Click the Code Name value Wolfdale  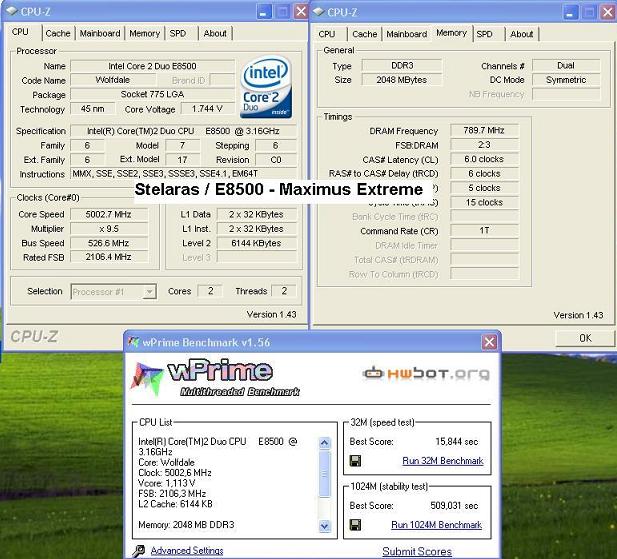pyautogui.click(x=113, y=80)
